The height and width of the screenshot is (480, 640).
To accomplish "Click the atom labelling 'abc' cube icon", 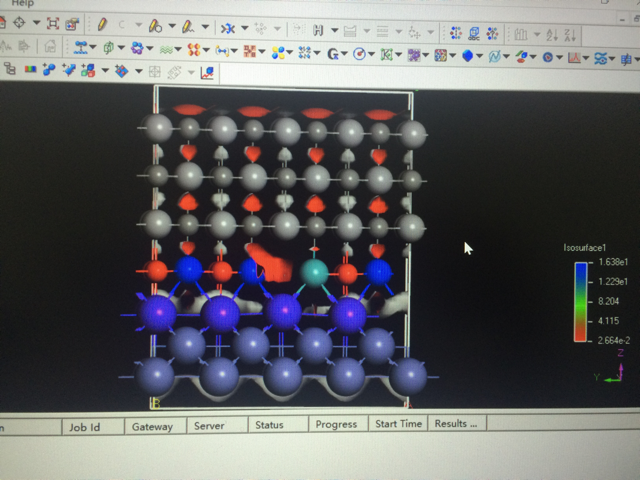I will pos(474,33).
